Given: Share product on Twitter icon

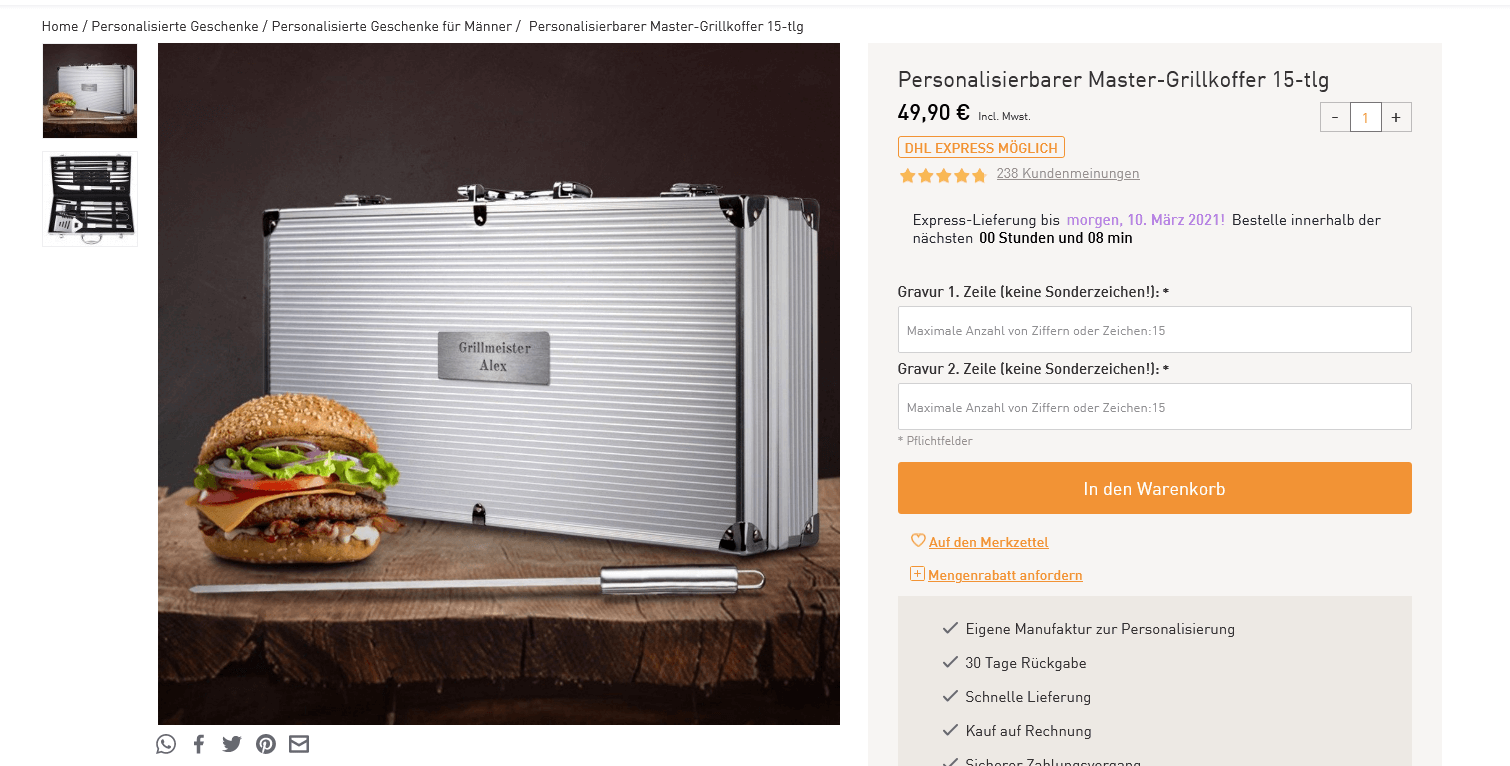Looking at the screenshot, I should pos(232,744).
